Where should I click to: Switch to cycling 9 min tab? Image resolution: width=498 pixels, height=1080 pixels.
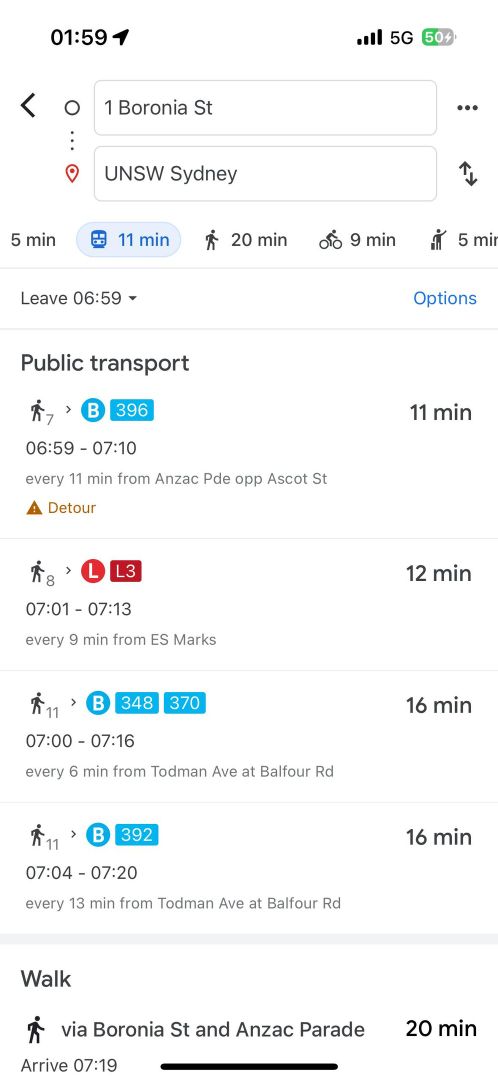click(x=357, y=240)
